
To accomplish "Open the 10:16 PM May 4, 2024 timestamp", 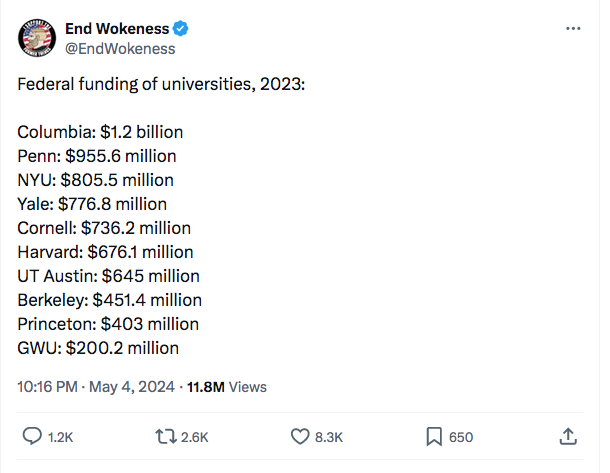I will click(97, 387).
